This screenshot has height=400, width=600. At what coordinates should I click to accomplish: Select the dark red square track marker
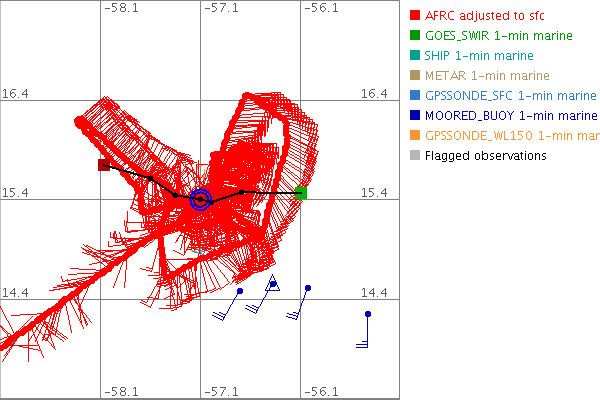[x=104, y=165]
